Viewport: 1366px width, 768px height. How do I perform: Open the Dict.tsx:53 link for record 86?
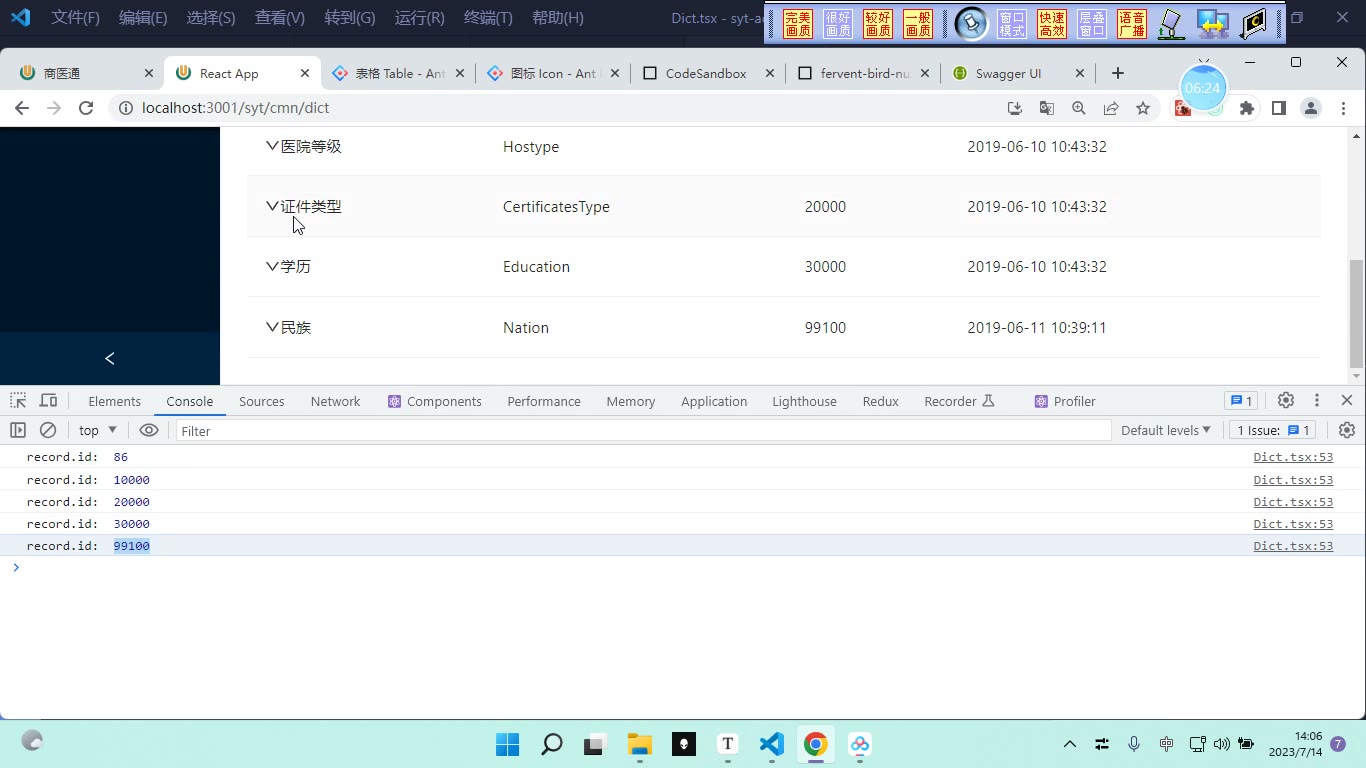[x=1293, y=457]
